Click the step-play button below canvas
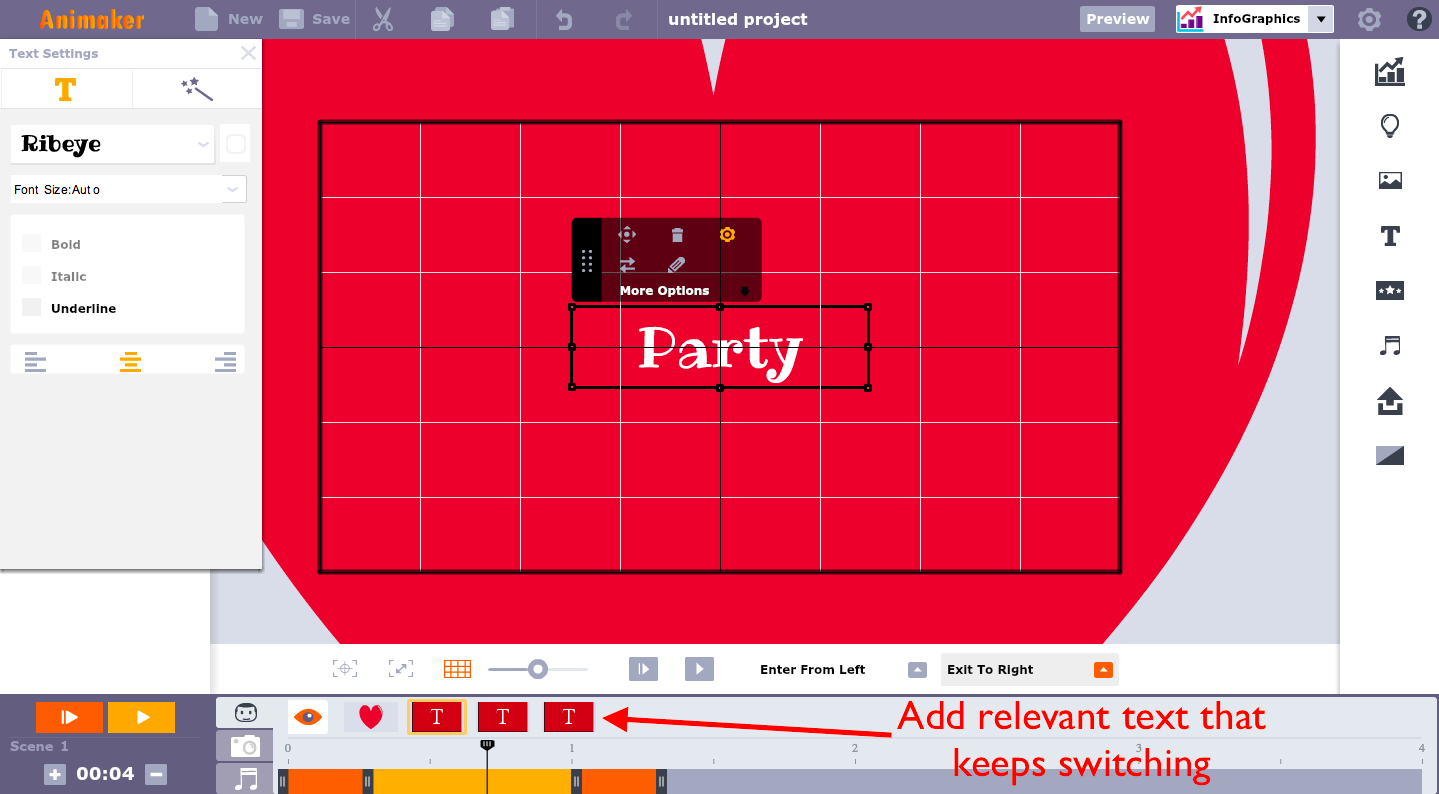Viewport: 1439px width, 794px height. (643, 669)
